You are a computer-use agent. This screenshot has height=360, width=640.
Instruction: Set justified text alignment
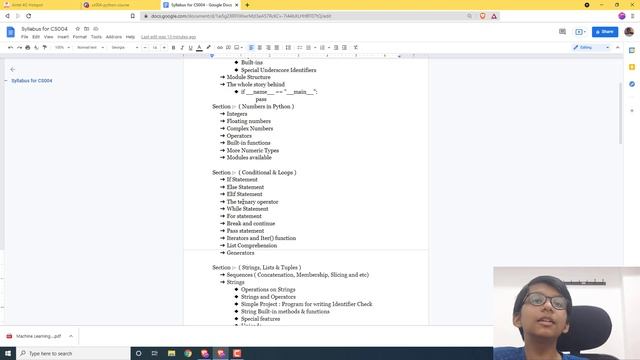click(277, 48)
